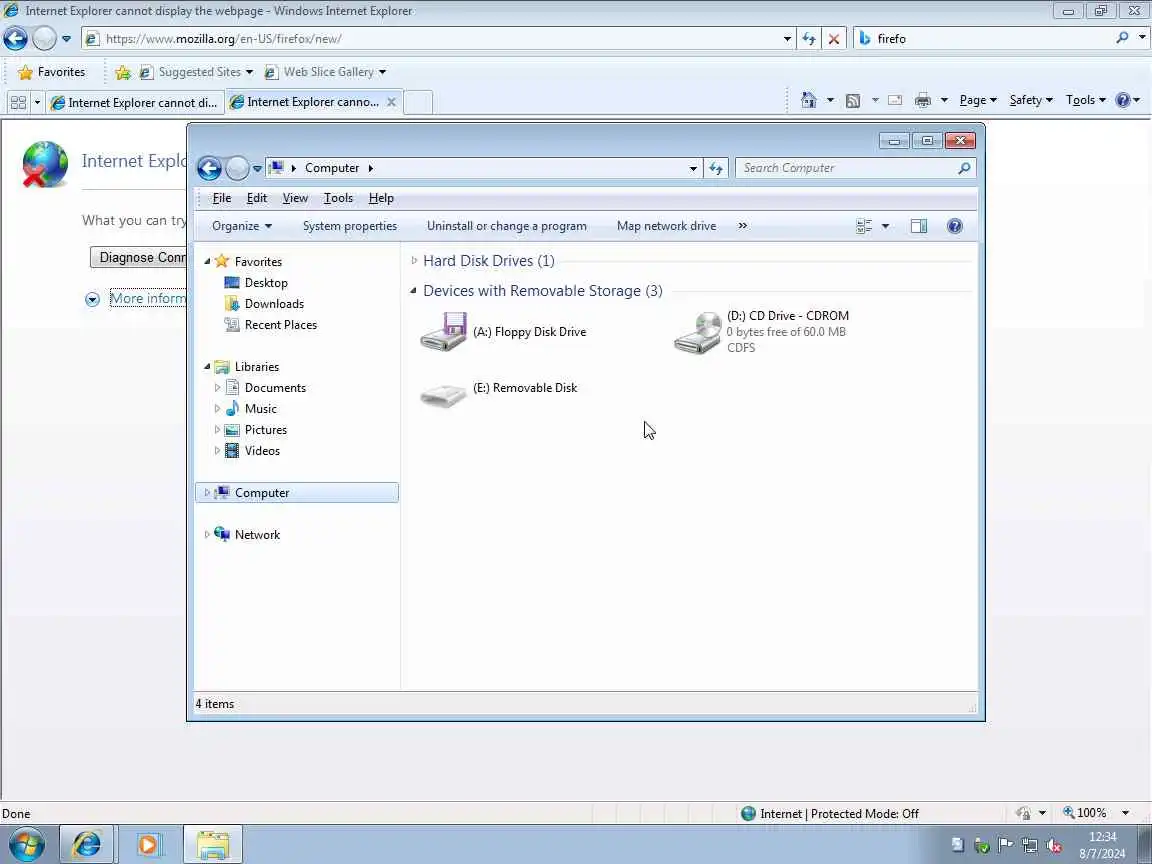Viewport: 1152px width, 864px height.
Task: Collapse the Favorites tree node
Action: (x=207, y=262)
